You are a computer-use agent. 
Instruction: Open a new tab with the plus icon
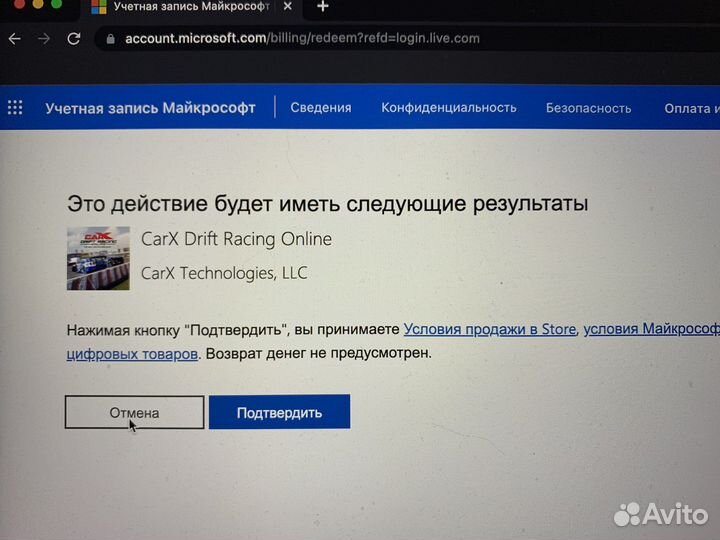pos(323,6)
